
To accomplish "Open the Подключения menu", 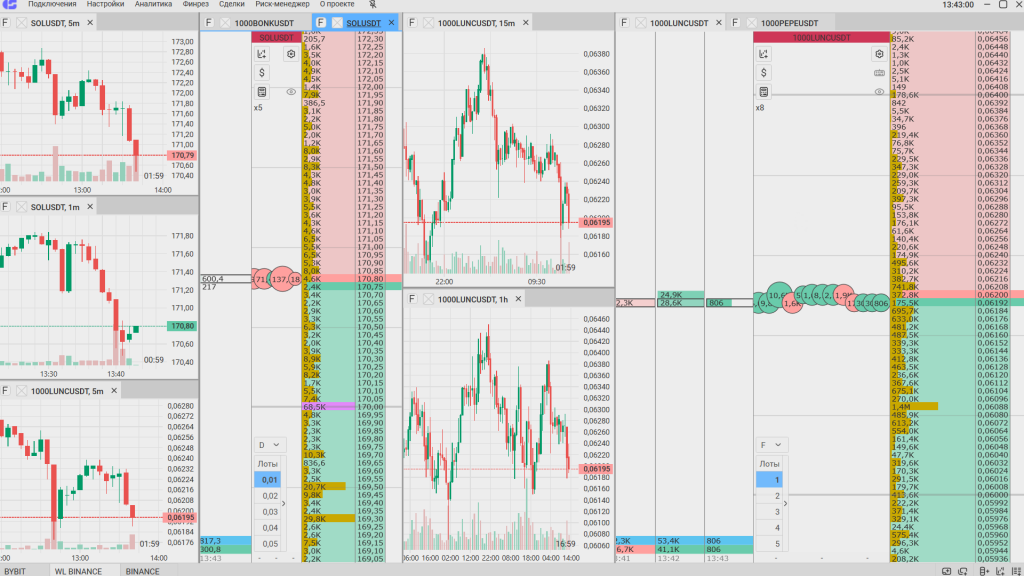I will (x=52, y=4).
